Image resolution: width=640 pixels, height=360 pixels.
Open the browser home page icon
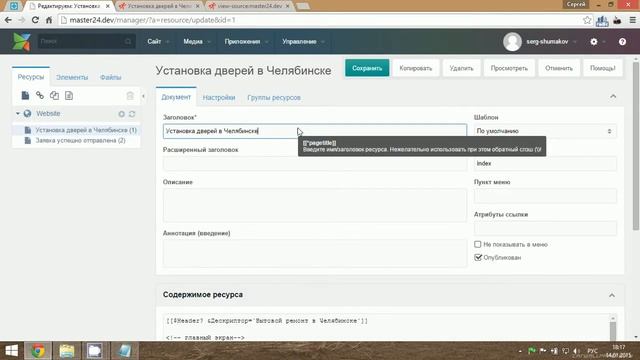click(x=49, y=20)
